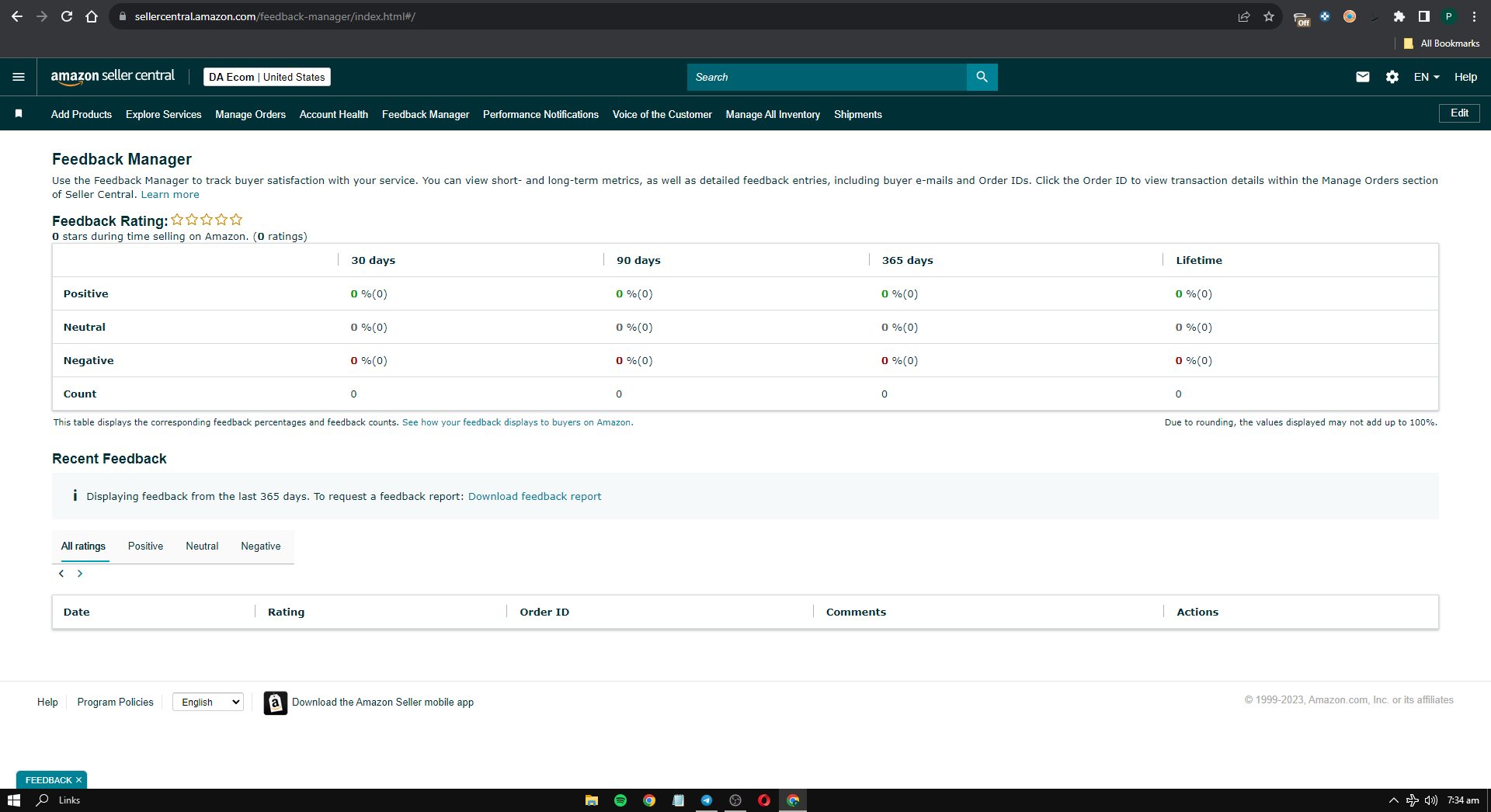Open the DA Ecom United States account switcher
The image size is (1491, 812).
click(267, 77)
